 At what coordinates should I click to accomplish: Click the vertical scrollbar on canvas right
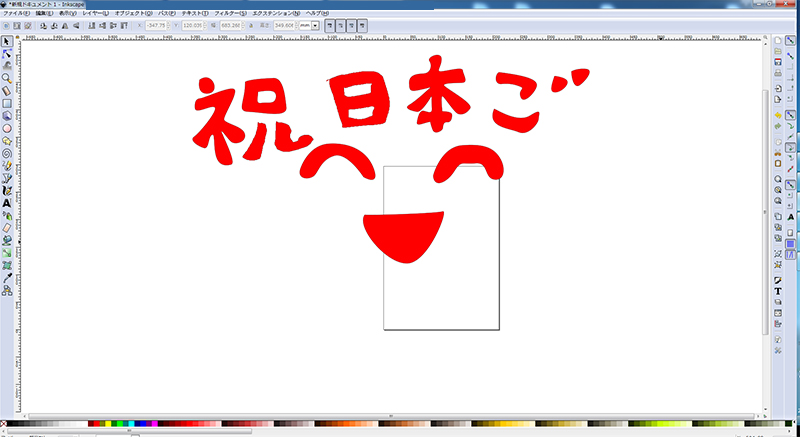pyautogui.click(x=767, y=200)
